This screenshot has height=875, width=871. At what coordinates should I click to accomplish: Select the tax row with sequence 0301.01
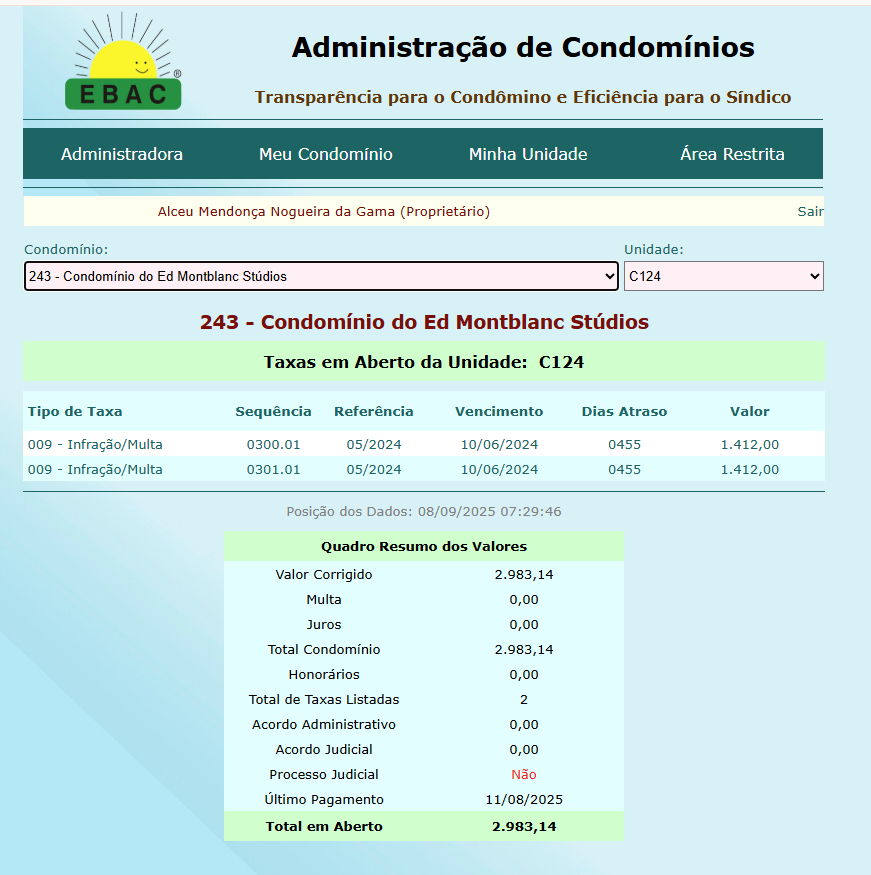(273, 469)
